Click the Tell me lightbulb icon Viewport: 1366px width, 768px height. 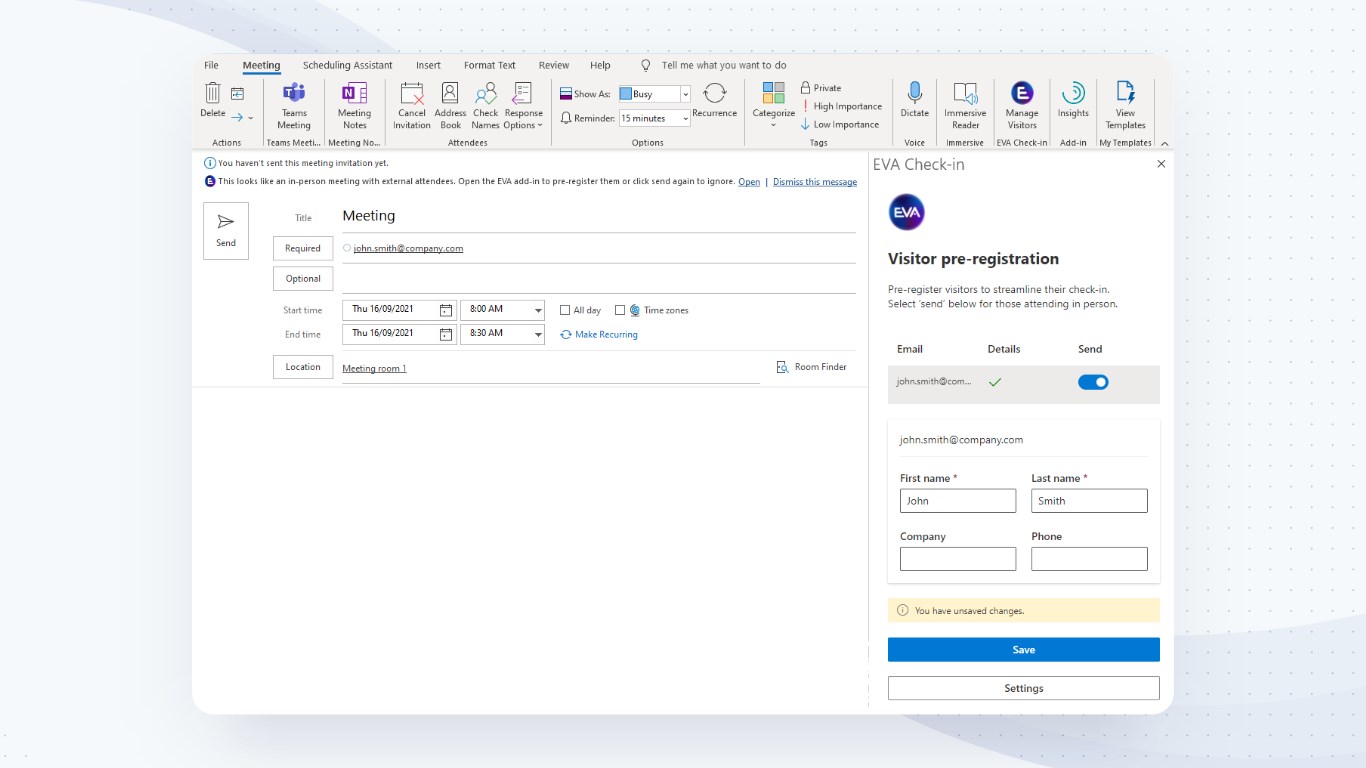coord(645,65)
